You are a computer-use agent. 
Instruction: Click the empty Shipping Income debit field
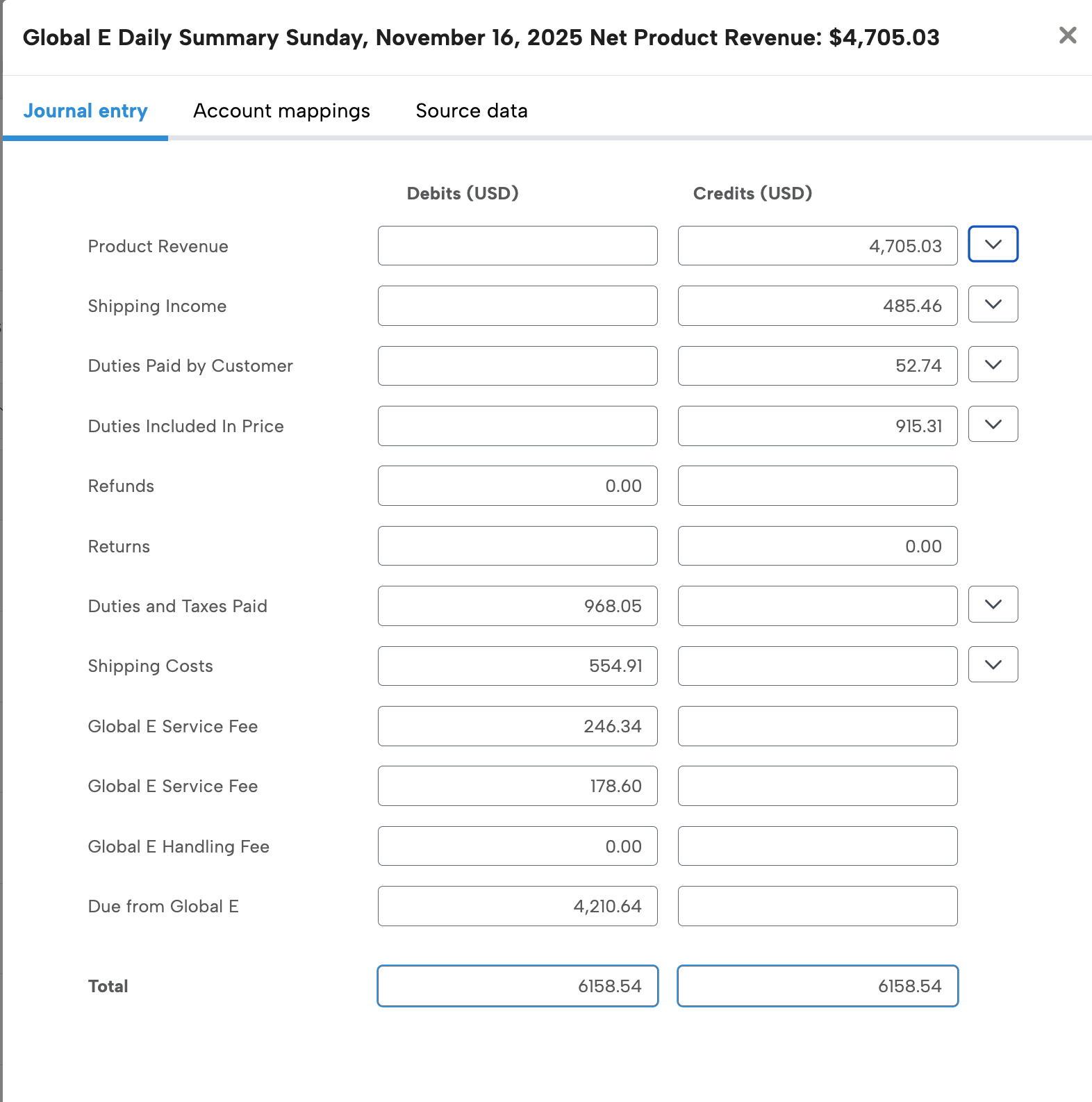(x=518, y=305)
